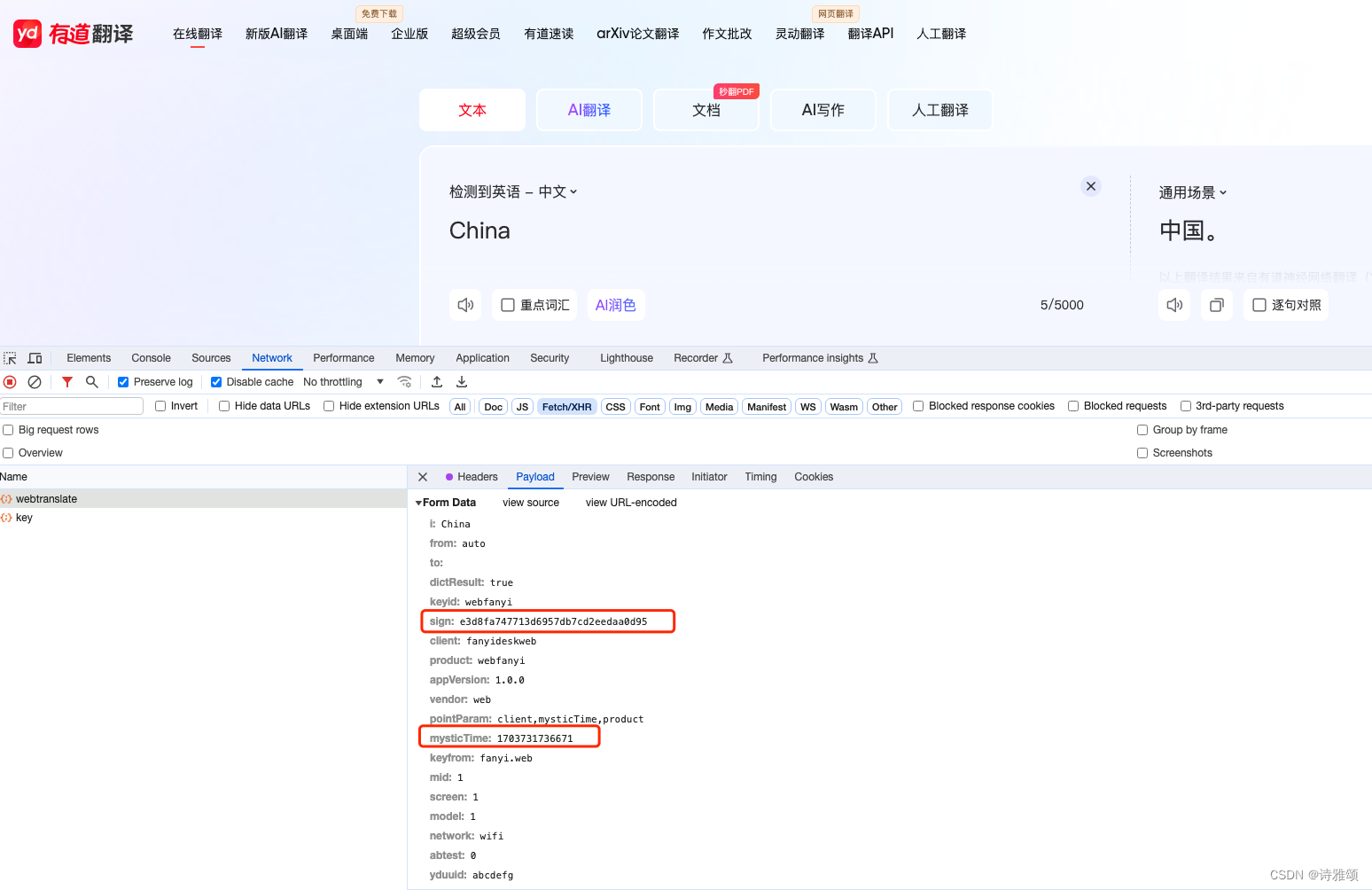Image resolution: width=1372 pixels, height=890 pixels.
Task: Check Hide data URLs
Action: [224, 406]
